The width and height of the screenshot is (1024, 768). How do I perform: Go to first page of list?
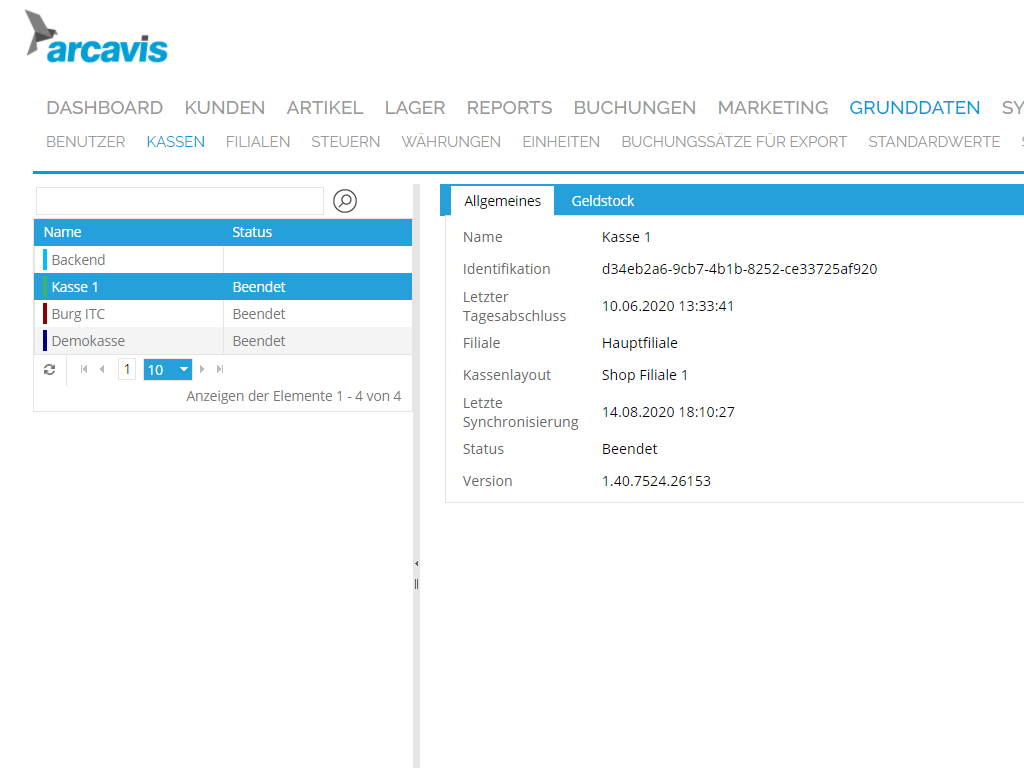[x=84, y=370]
